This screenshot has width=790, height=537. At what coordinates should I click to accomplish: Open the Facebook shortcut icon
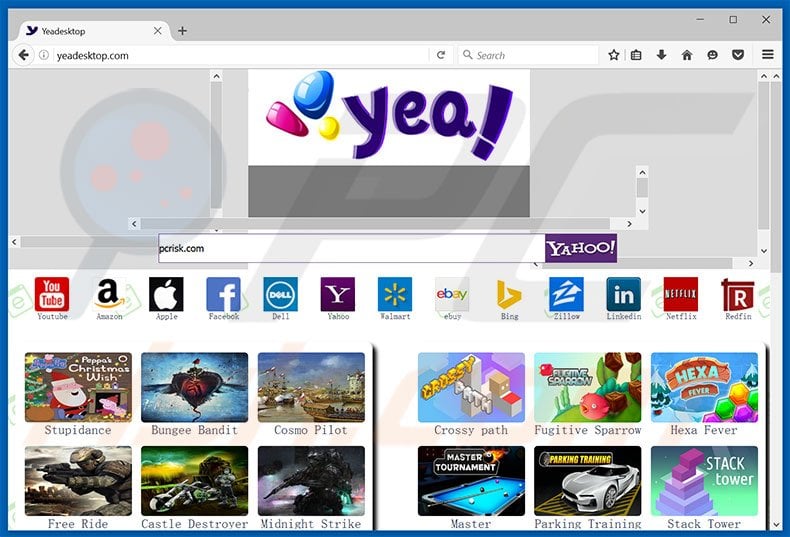coord(224,294)
